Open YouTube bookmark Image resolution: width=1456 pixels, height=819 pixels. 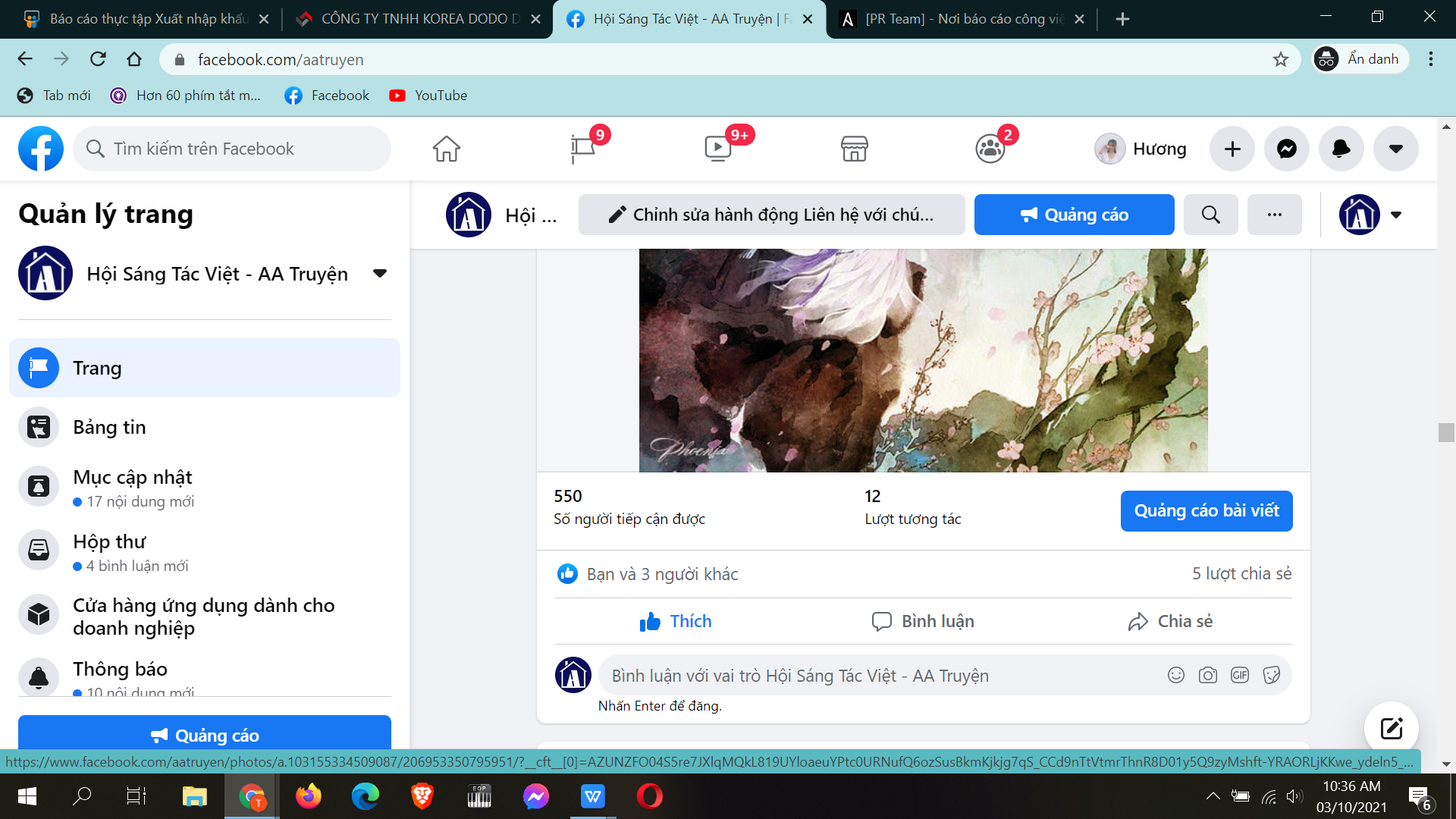(x=428, y=96)
